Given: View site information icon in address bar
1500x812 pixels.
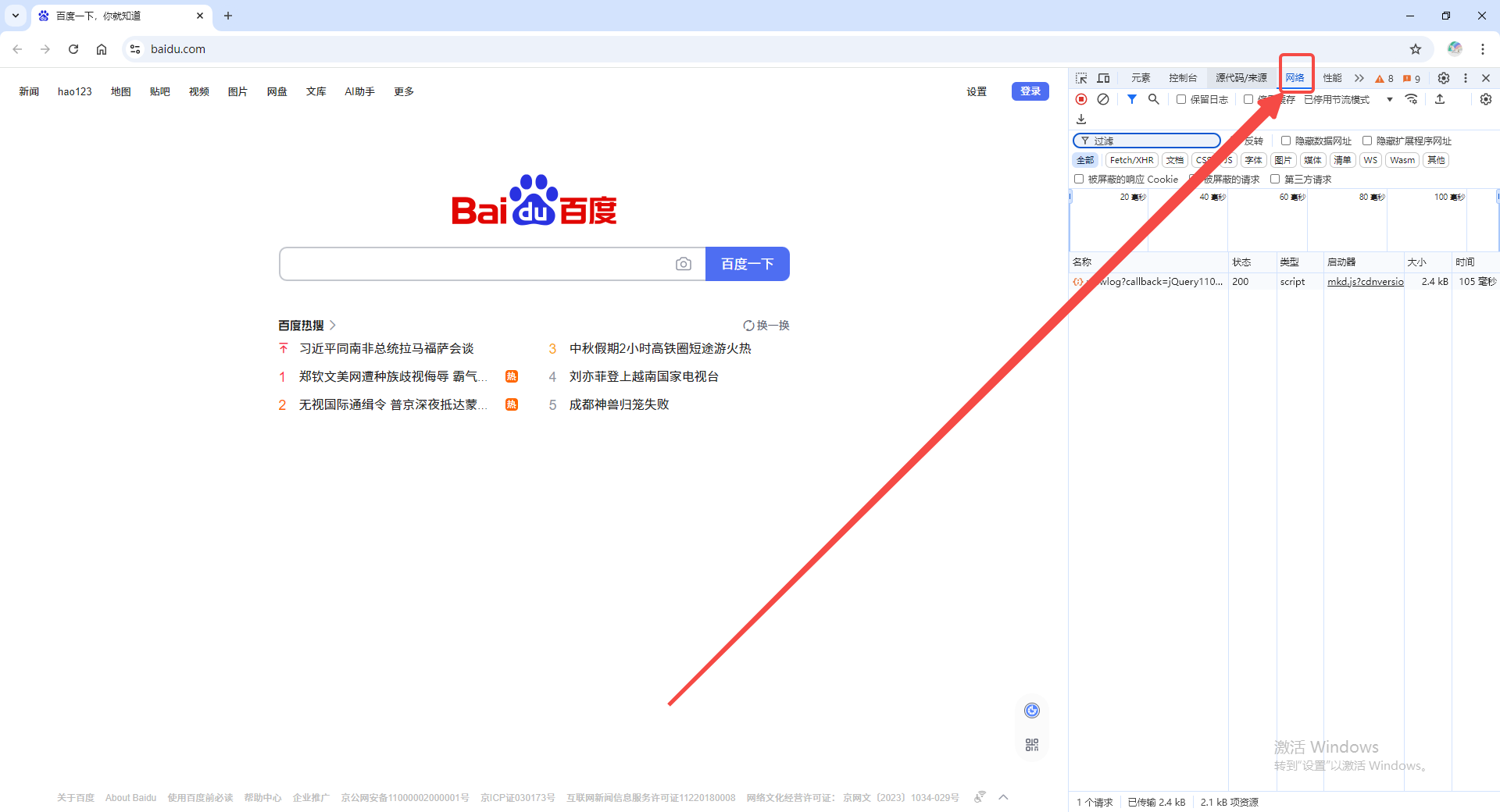Looking at the screenshot, I should point(135,49).
